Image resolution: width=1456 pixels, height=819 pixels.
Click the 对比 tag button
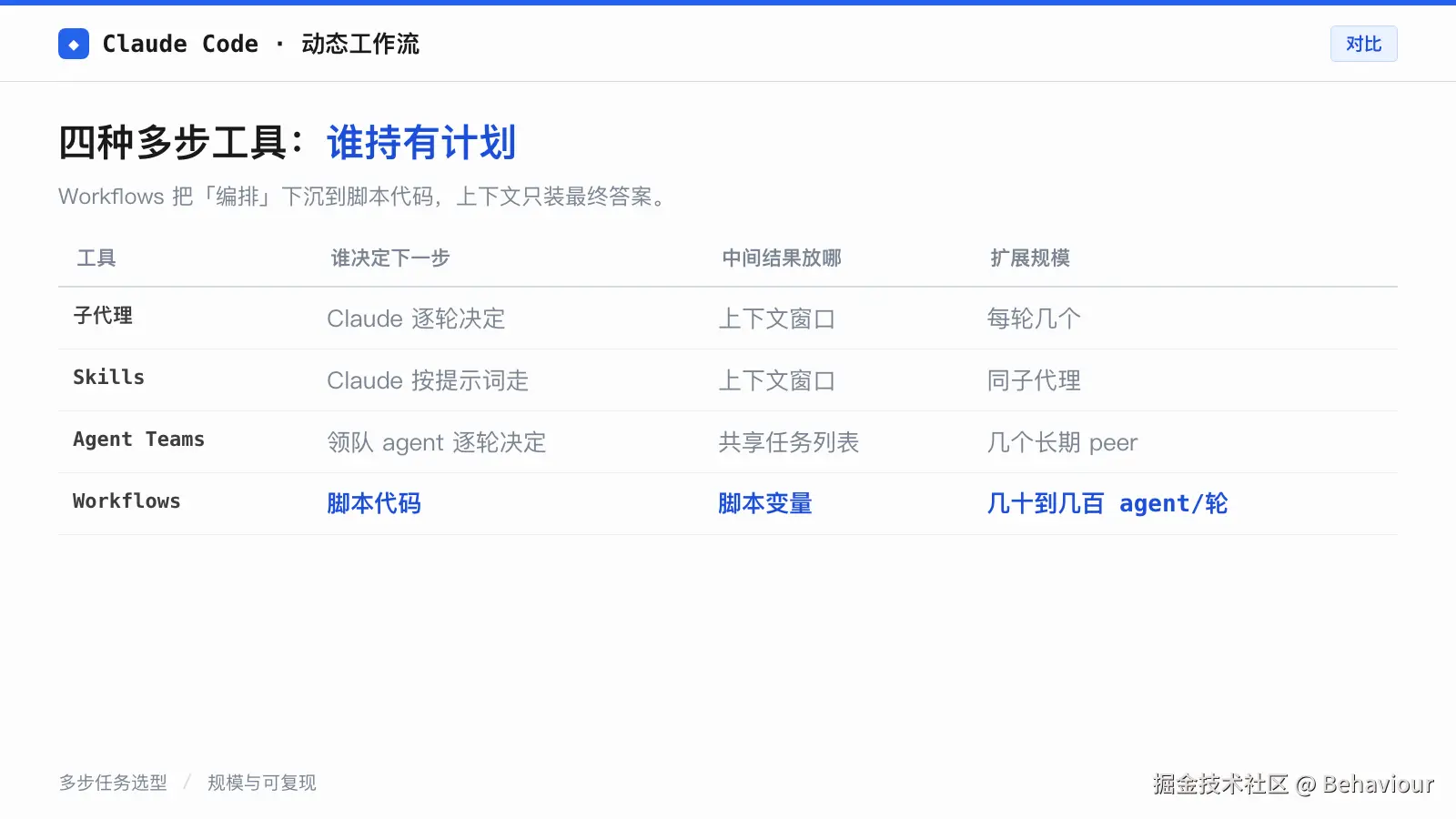[x=1363, y=44]
